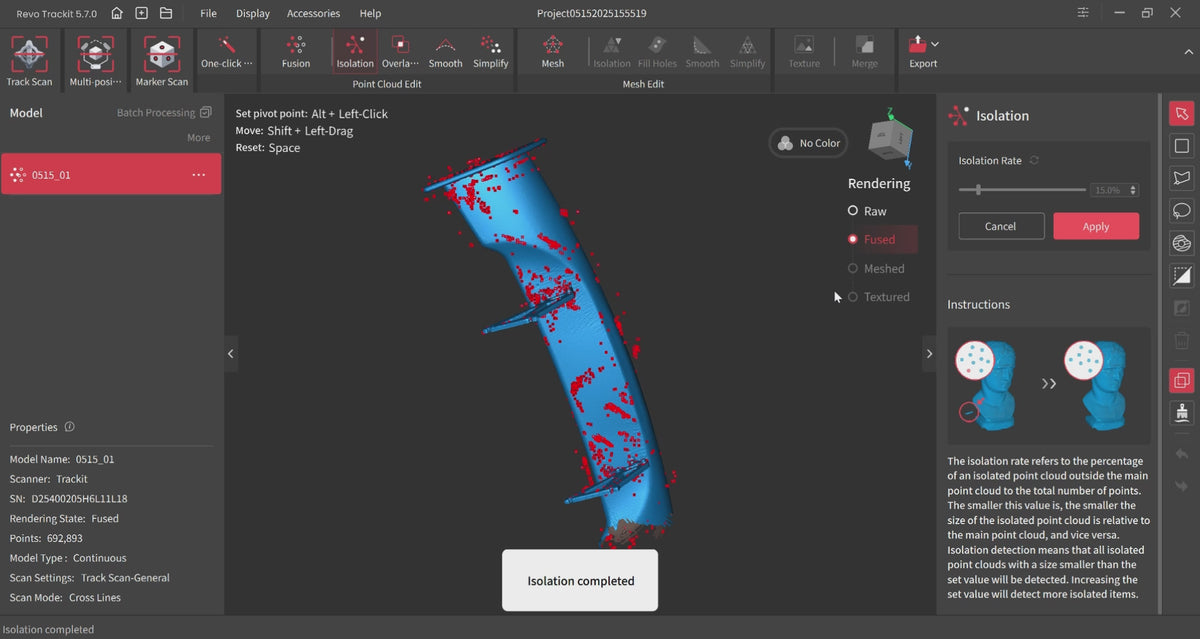Cancel the isolation operation
1200x639 pixels.
pyautogui.click(x=1001, y=226)
